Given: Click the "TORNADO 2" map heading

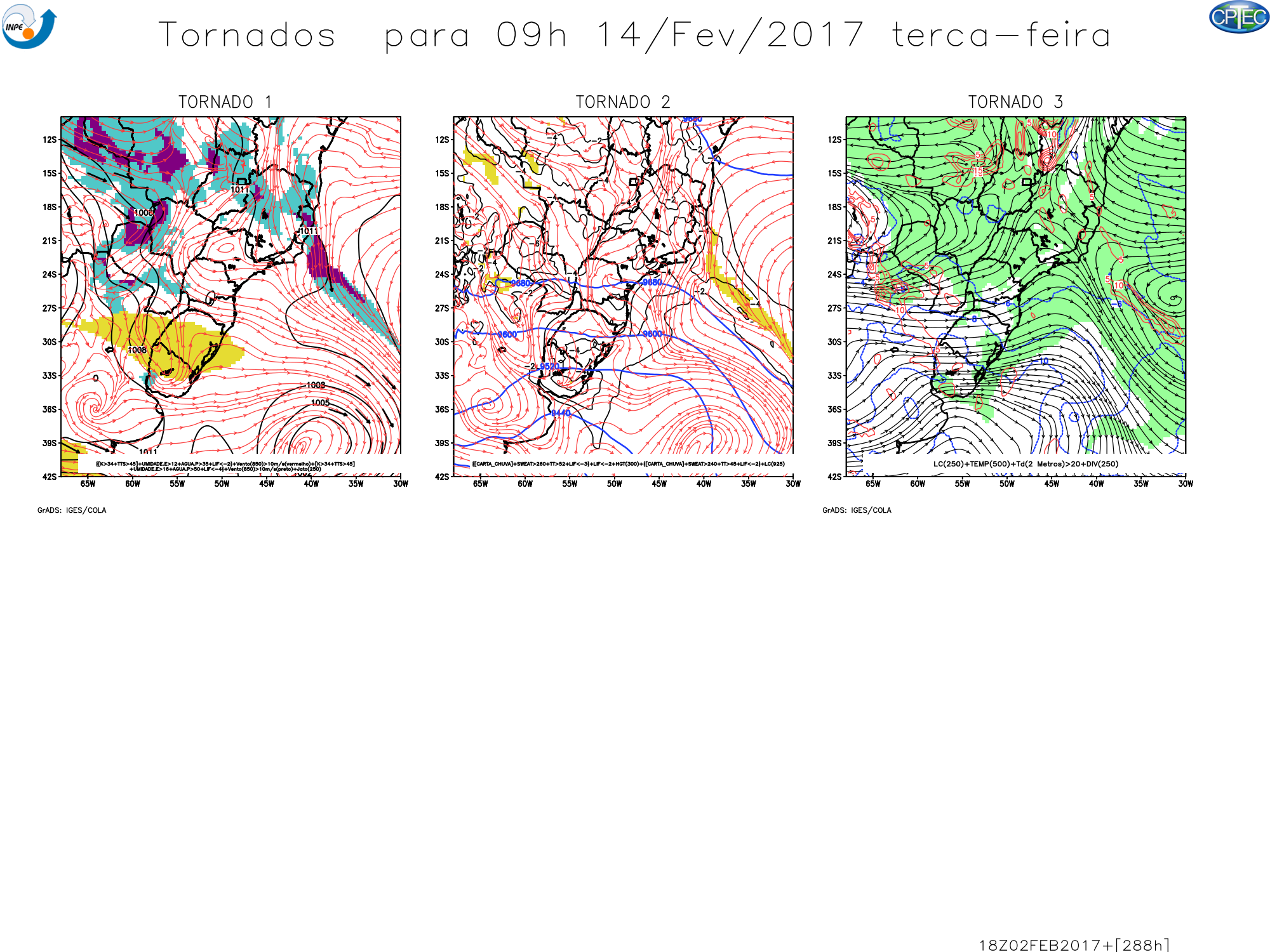Looking at the screenshot, I should coord(623,102).
